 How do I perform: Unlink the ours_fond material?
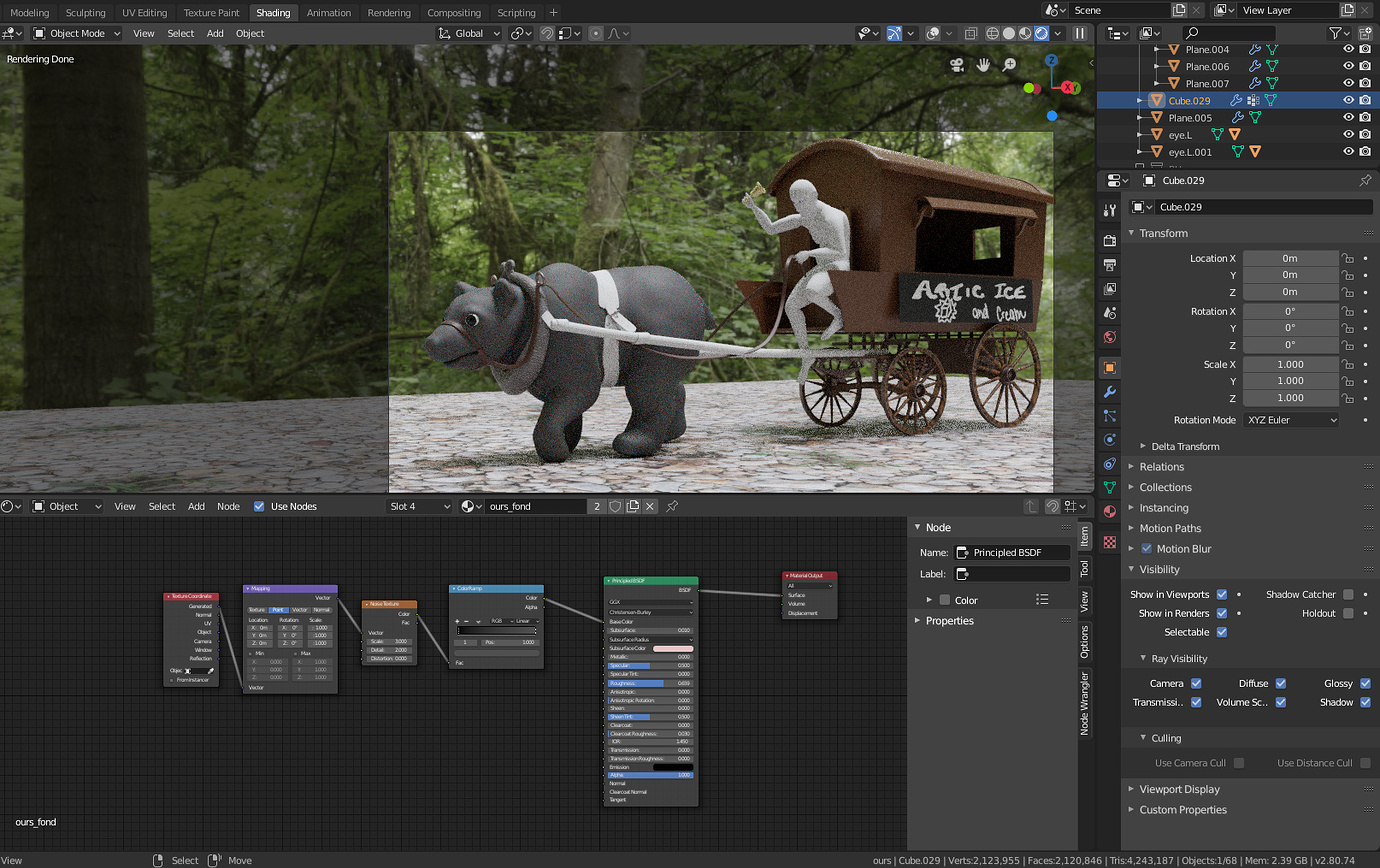650,506
